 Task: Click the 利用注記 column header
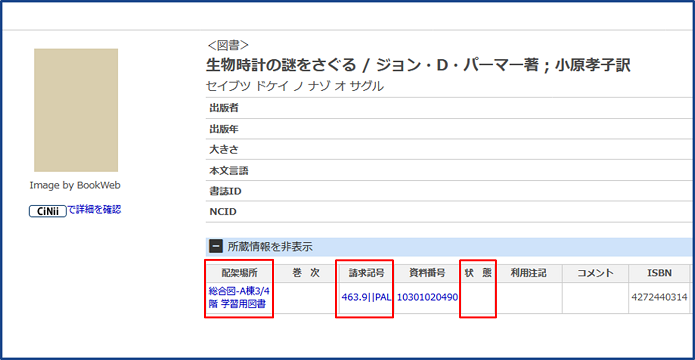529,274
